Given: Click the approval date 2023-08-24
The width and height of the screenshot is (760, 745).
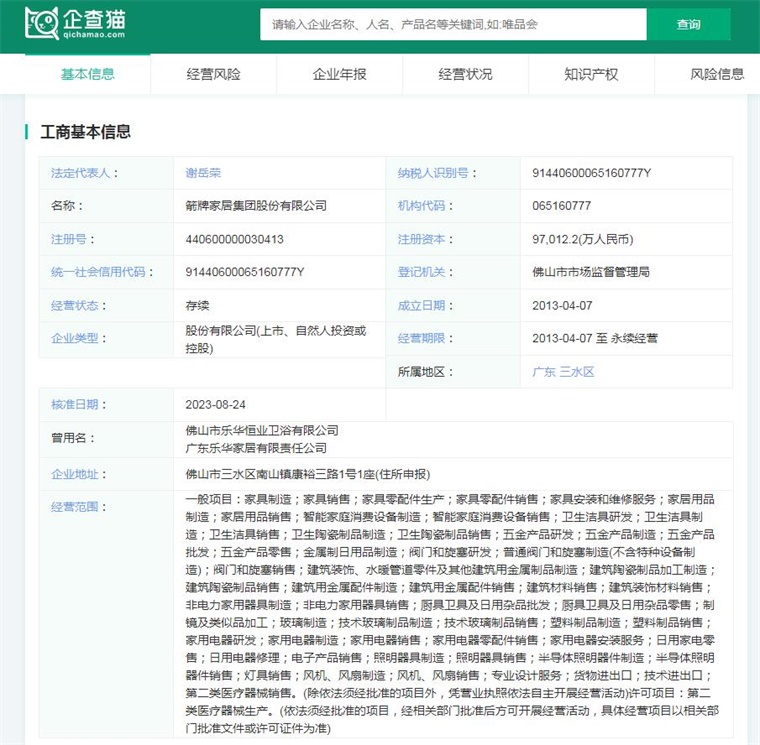Looking at the screenshot, I should pyautogui.click(x=214, y=404).
